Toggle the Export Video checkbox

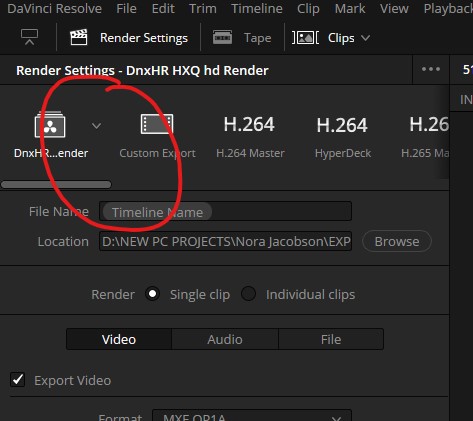pyautogui.click(x=18, y=380)
